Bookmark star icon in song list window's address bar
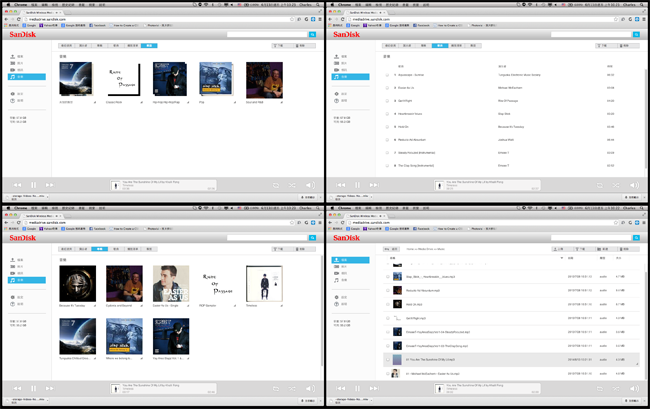Viewport: 650px width, 409px height. (616, 19)
